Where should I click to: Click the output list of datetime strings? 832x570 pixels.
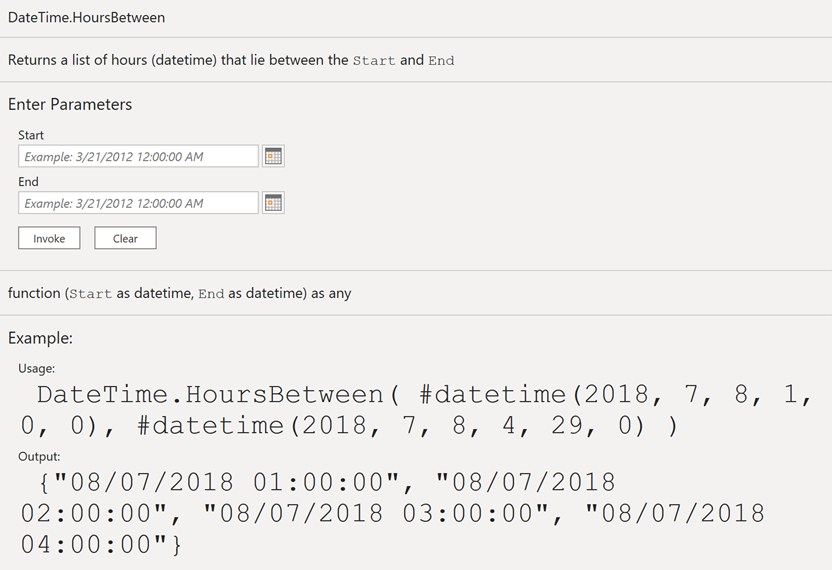tap(393, 514)
